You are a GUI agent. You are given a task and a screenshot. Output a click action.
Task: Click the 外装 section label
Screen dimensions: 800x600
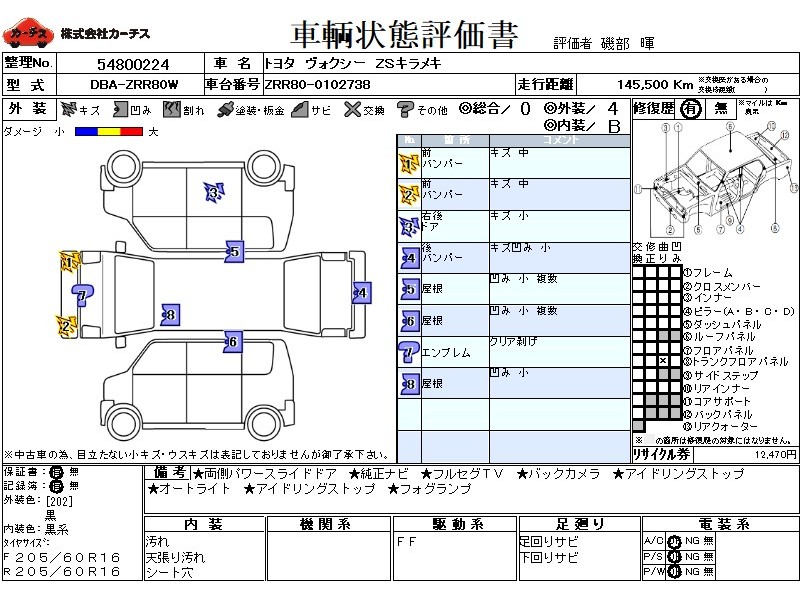click(x=29, y=109)
